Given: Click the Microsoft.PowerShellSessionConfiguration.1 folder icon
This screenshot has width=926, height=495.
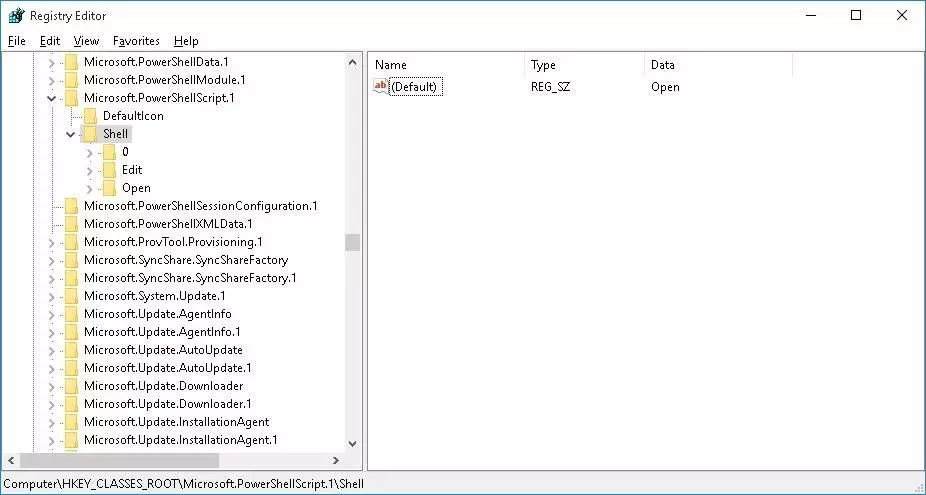Looking at the screenshot, I should click(x=71, y=206).
